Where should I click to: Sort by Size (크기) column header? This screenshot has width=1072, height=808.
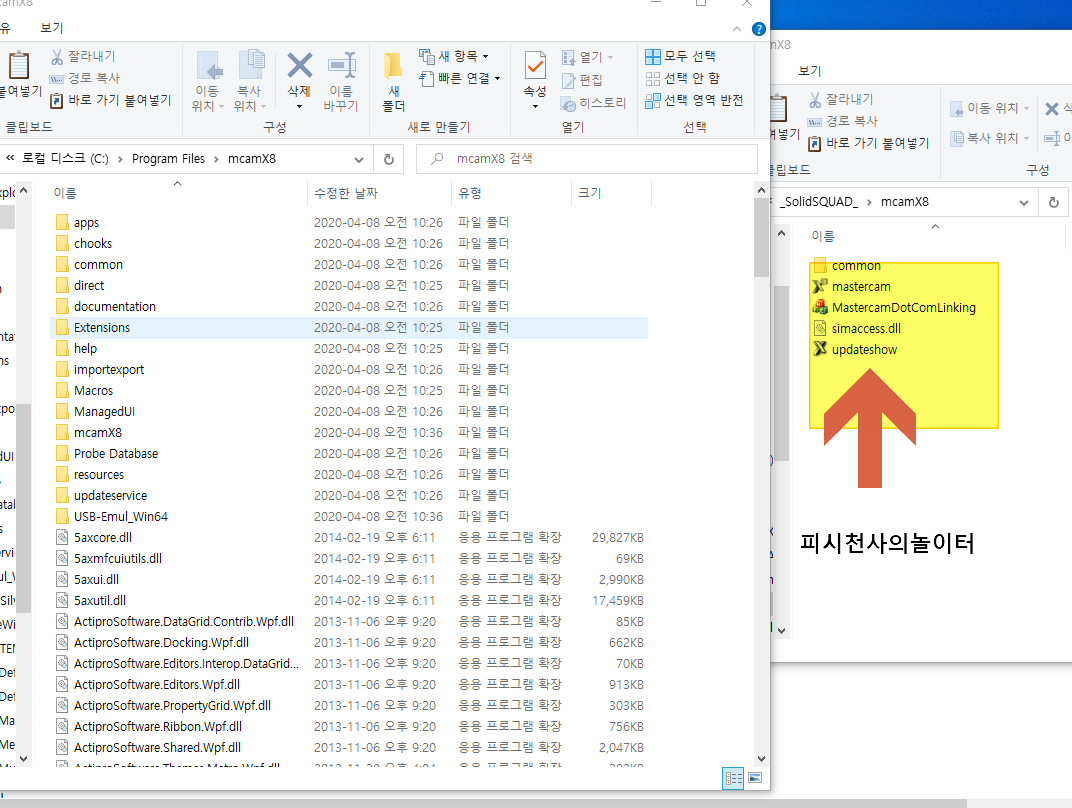[589, 193]
